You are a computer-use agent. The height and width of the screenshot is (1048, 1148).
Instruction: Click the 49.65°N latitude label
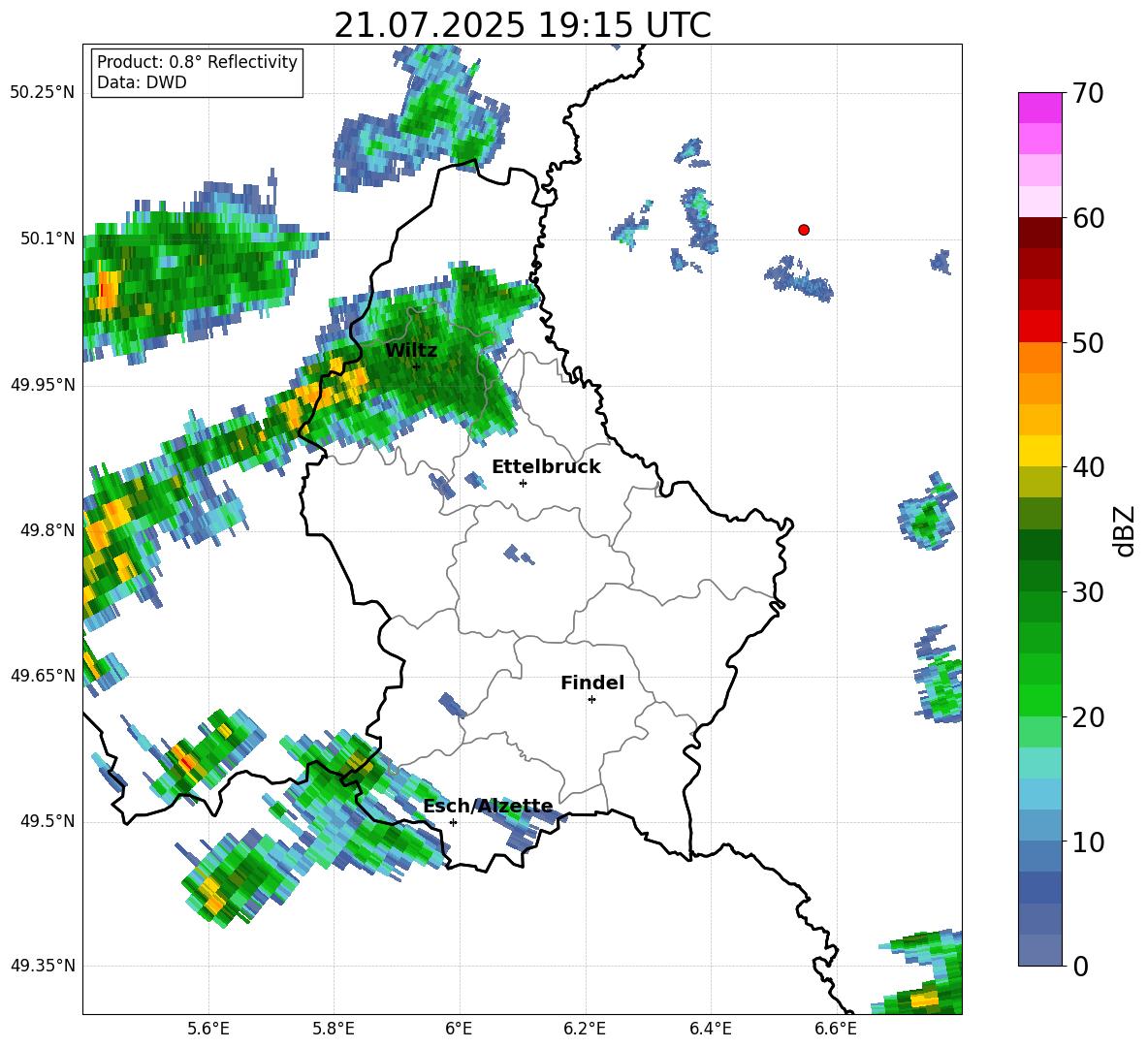tap(43, 676)
